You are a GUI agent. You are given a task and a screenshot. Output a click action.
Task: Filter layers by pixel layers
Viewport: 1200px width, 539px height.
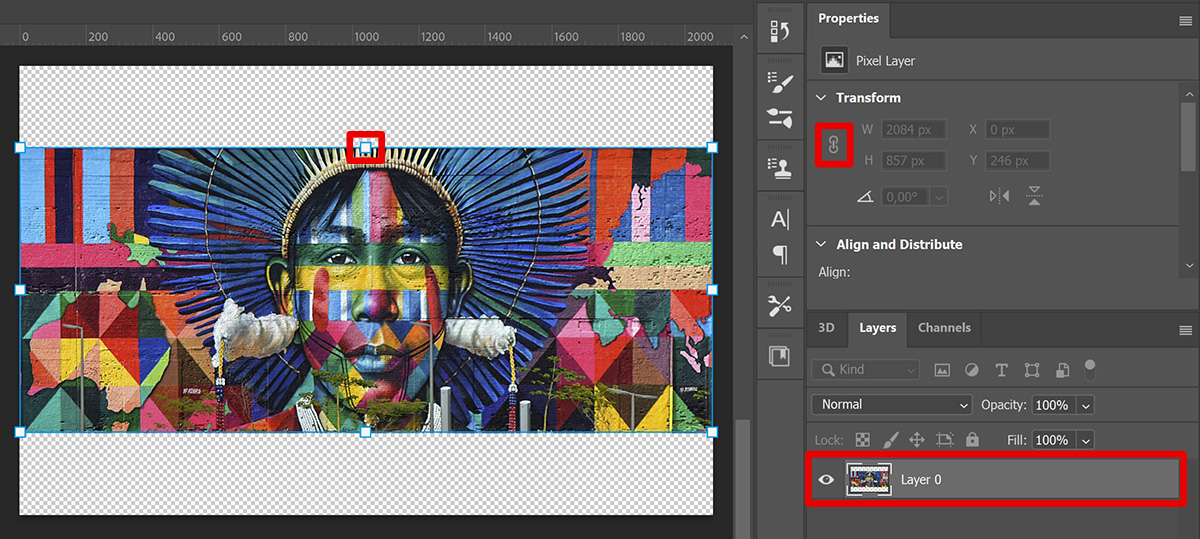941,369
